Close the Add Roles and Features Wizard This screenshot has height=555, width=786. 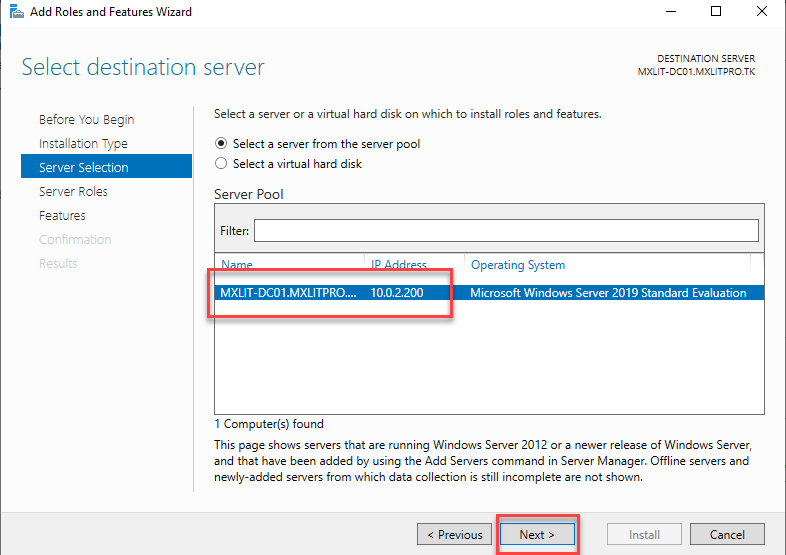(762, 12)
